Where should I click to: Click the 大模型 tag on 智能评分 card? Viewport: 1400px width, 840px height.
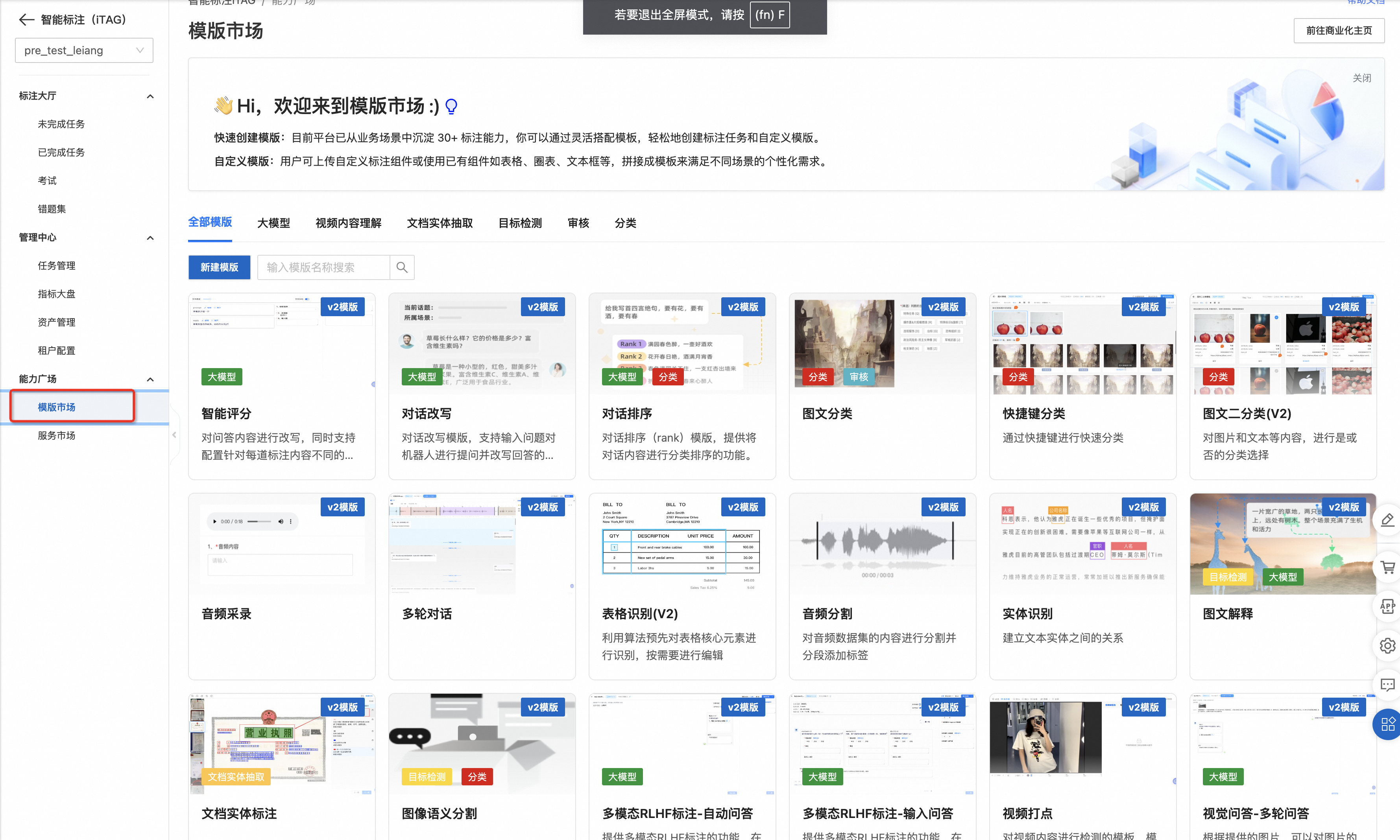tap(222, 377)
